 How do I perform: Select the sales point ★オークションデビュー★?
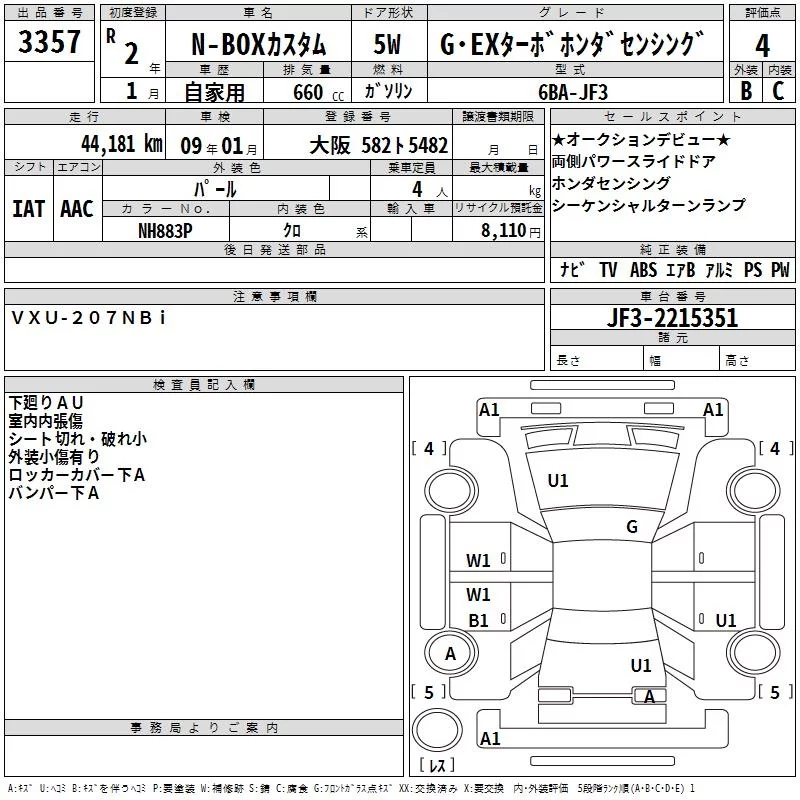641,139
